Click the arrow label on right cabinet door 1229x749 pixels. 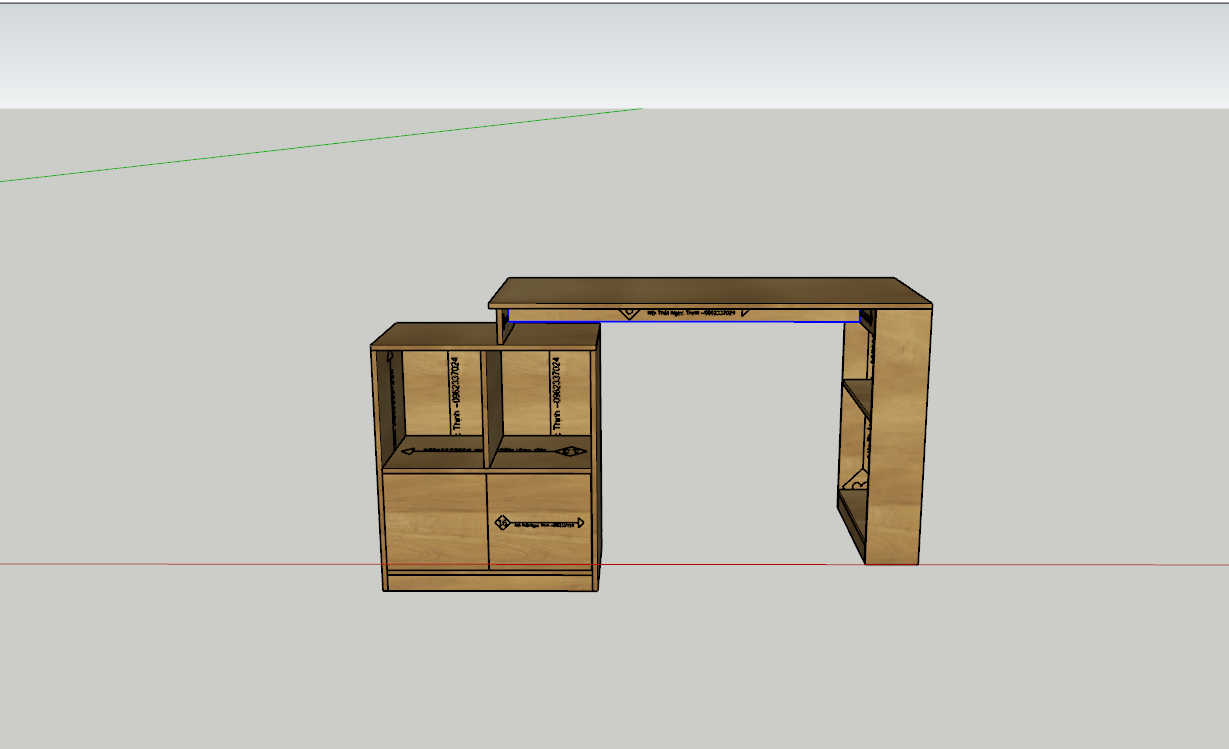(x=540, y=522)
